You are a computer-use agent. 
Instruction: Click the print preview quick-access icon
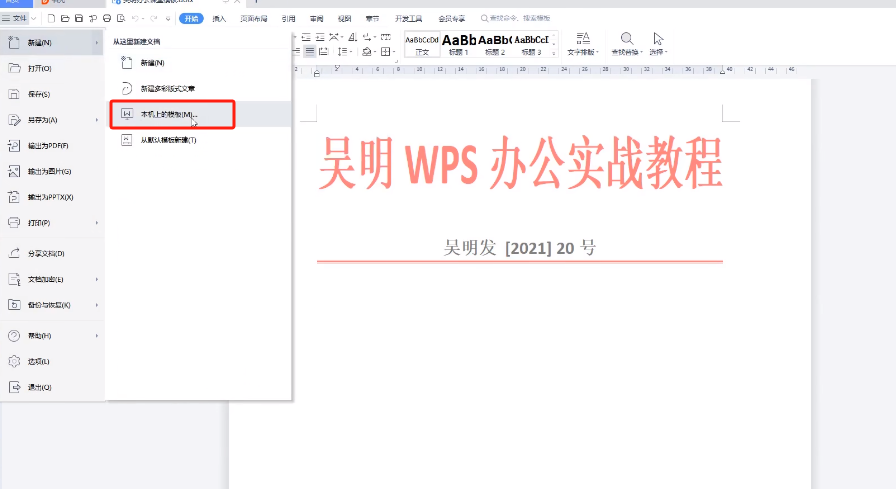coord(121,18)
